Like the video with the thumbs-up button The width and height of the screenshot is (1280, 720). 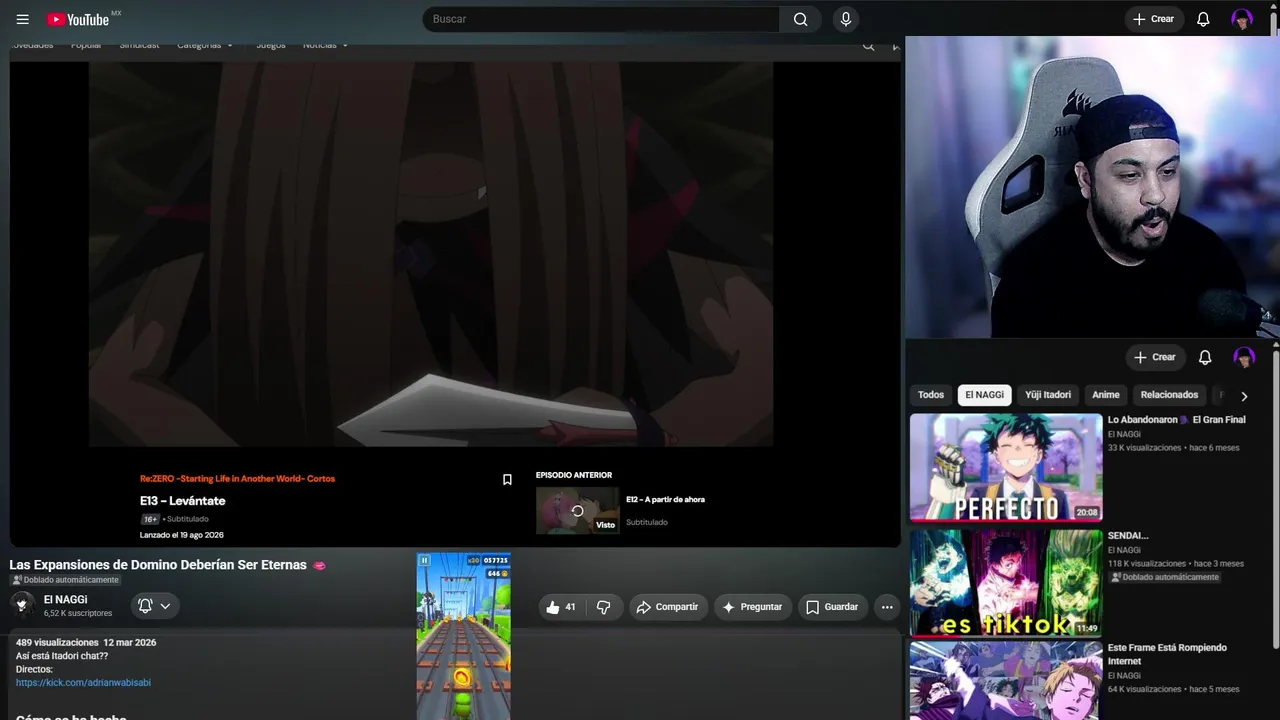(562, 607)
